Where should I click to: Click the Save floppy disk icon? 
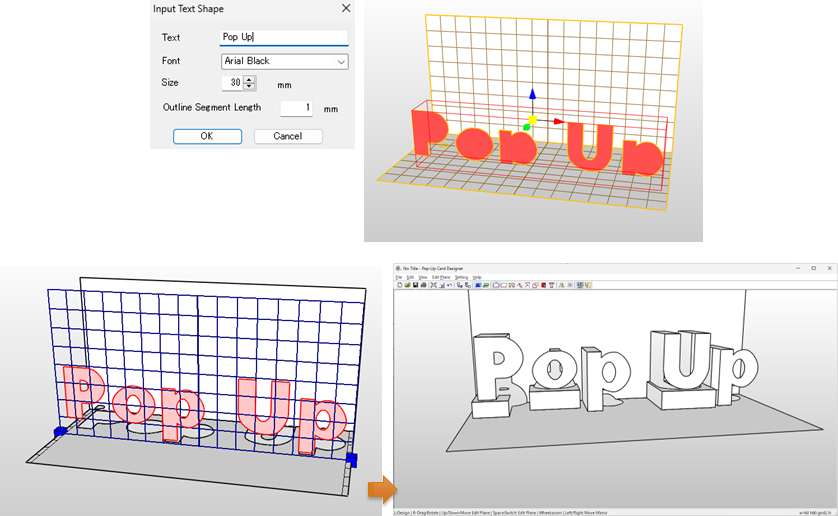(415, 285)
